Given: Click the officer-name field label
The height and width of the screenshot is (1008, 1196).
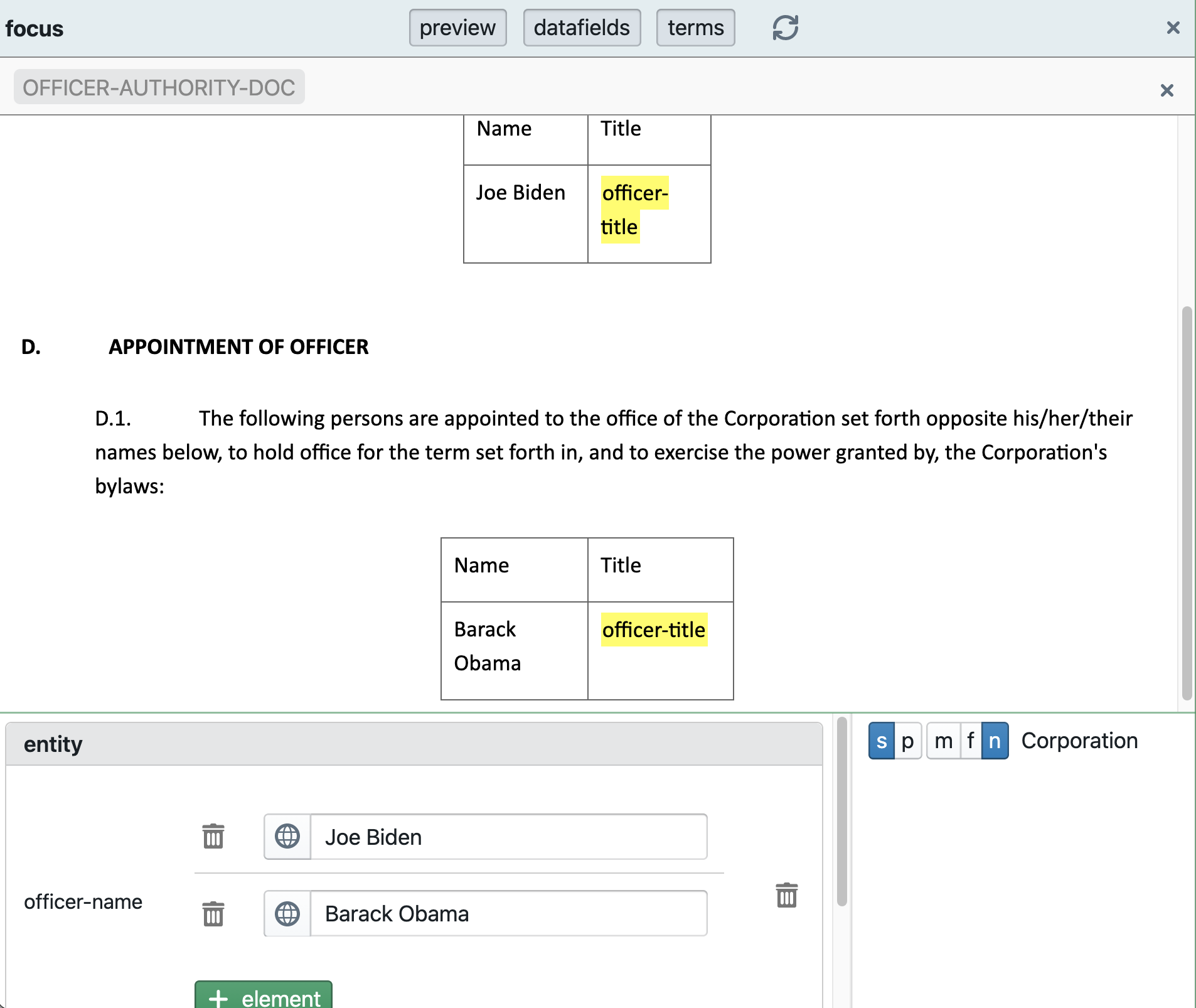Looking at the screenshot, I should coord(83,901).
